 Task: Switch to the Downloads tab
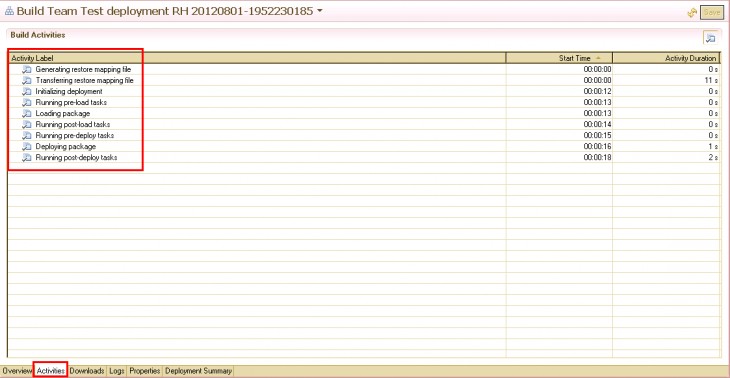tap(87, 371)
